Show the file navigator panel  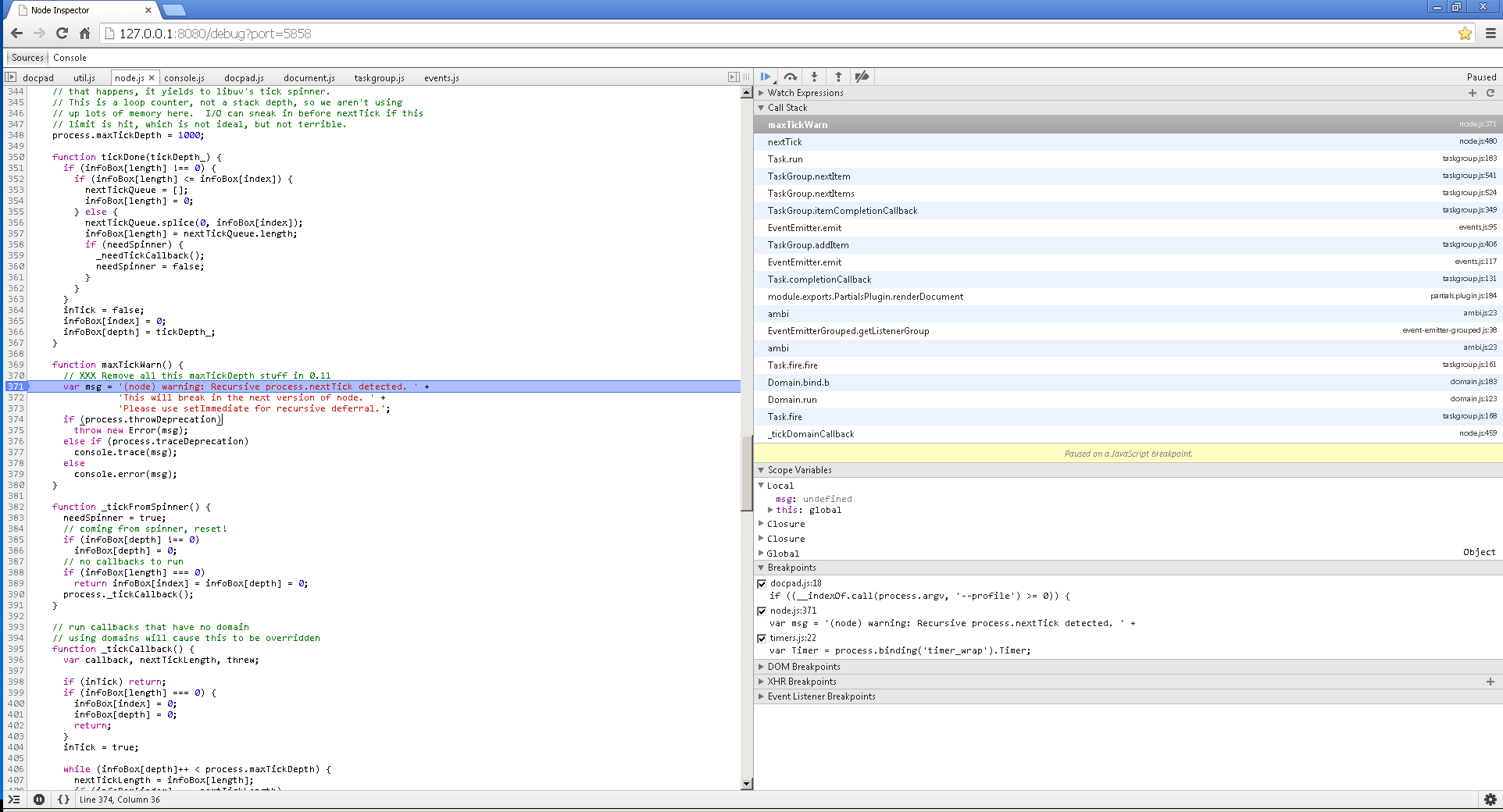click(11, 77)
